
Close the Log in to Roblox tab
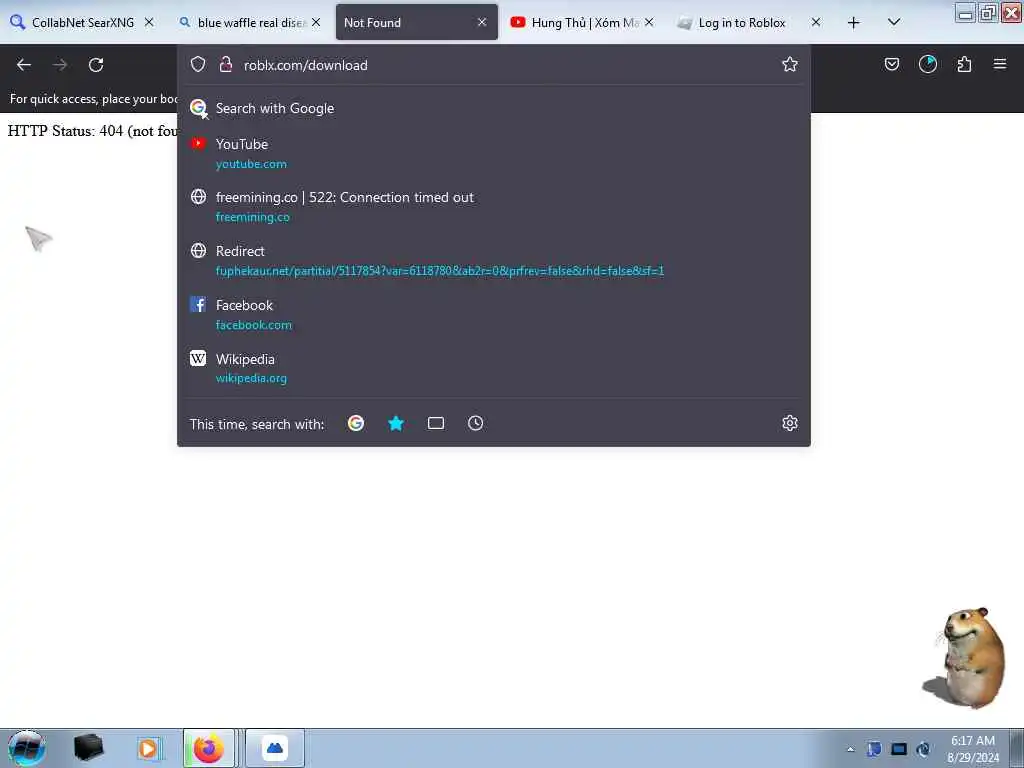816,22
